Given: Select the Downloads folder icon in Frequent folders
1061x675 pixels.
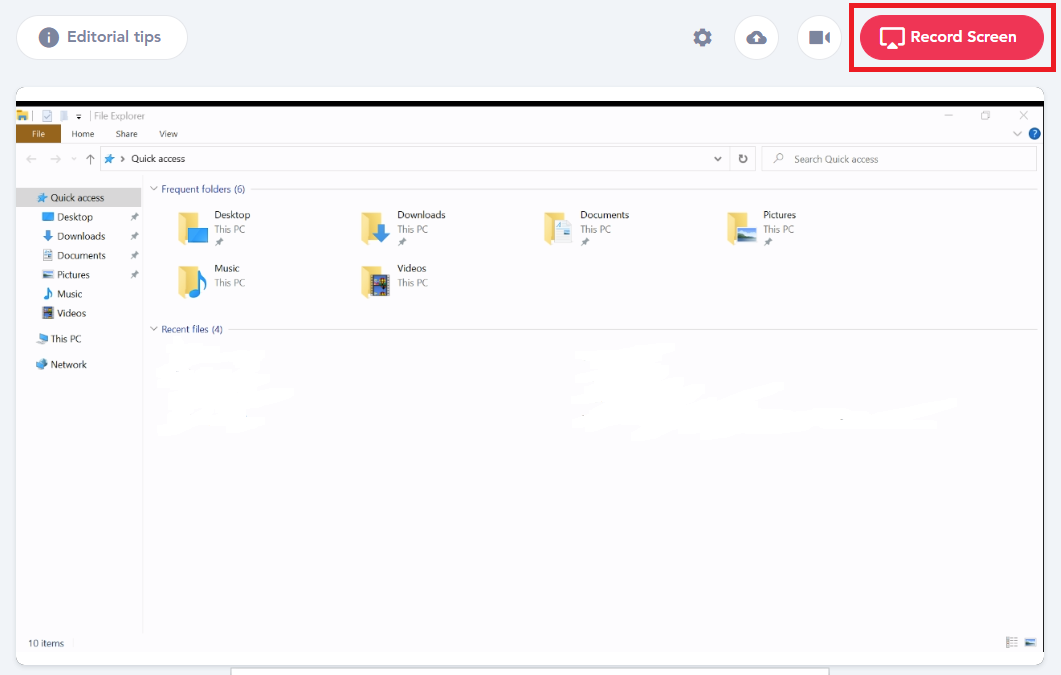Looking at the screenshot, I should tap(376, 228).
